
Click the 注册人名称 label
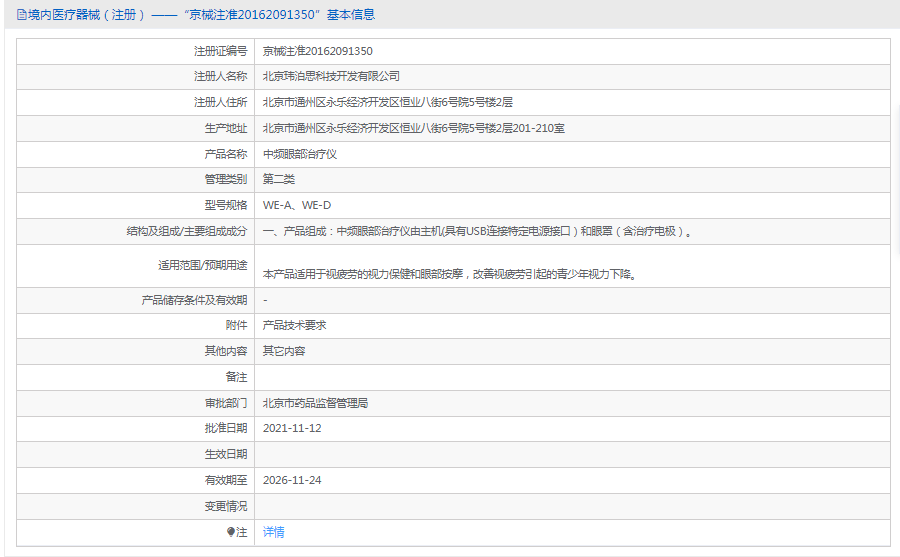(220, 76)
